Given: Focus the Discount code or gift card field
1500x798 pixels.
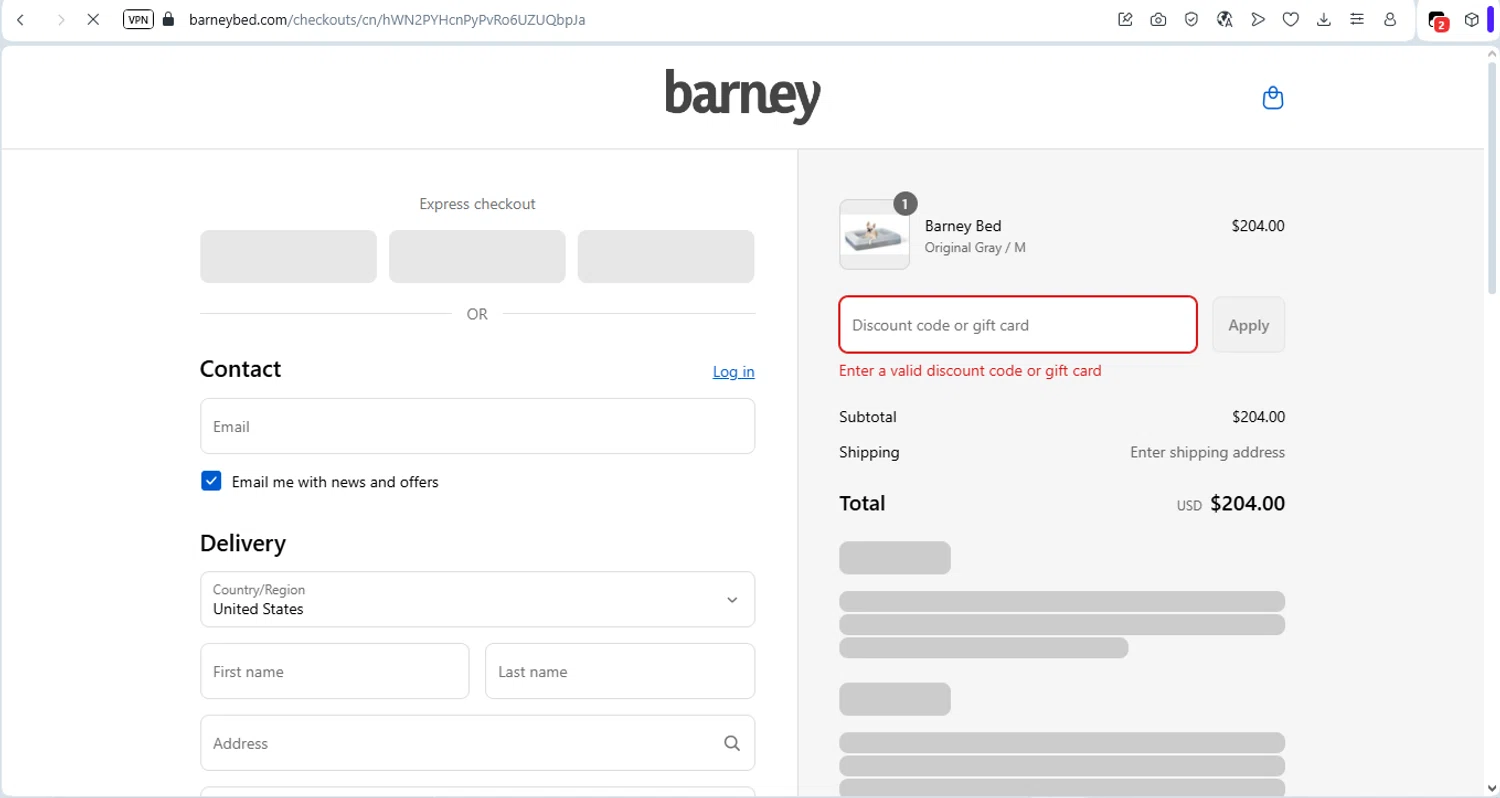Looking at the screenshot, I should [x=1018, y=325].
